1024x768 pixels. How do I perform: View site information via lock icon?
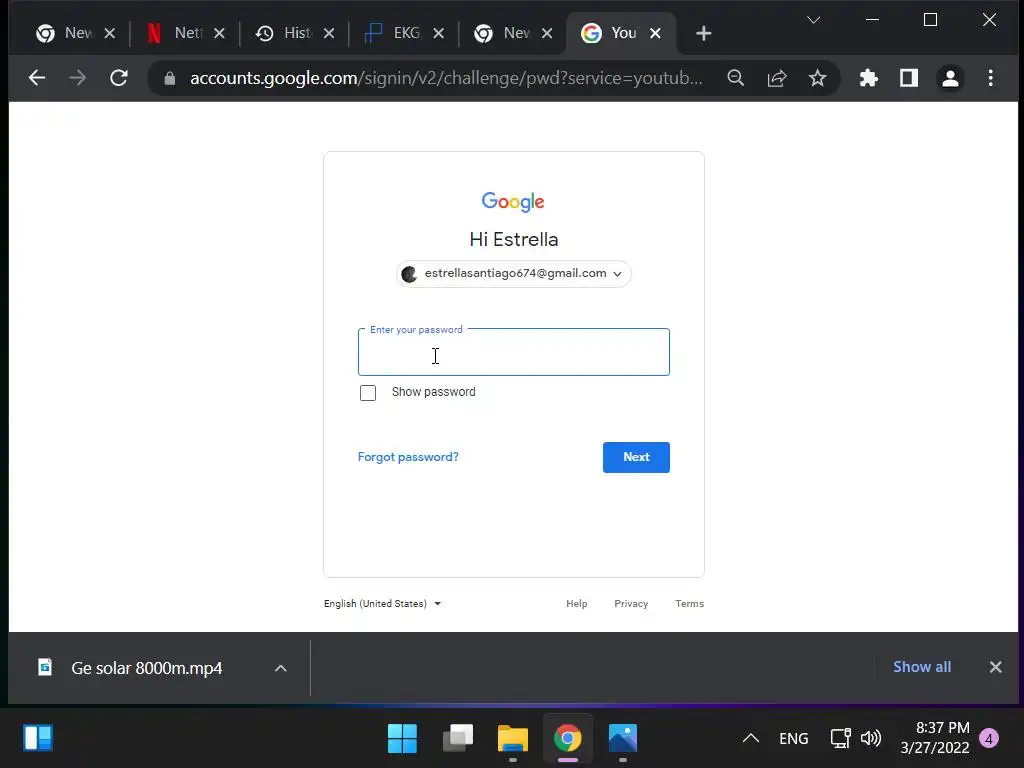point(170,78)
